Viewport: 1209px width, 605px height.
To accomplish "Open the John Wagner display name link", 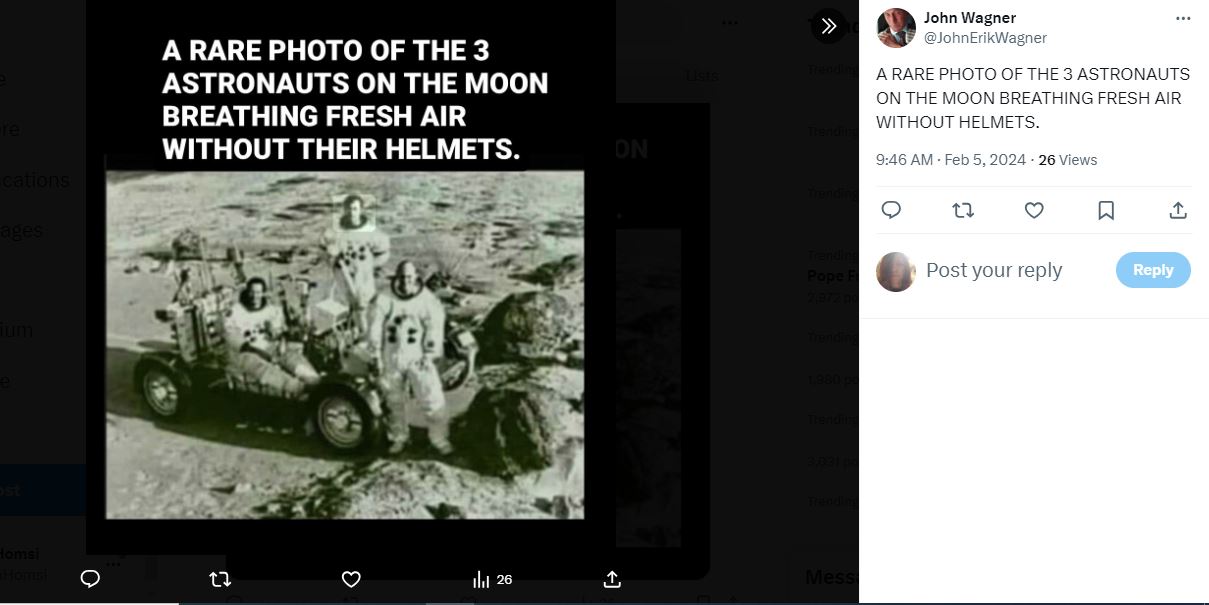I will [x=969, y=18].
